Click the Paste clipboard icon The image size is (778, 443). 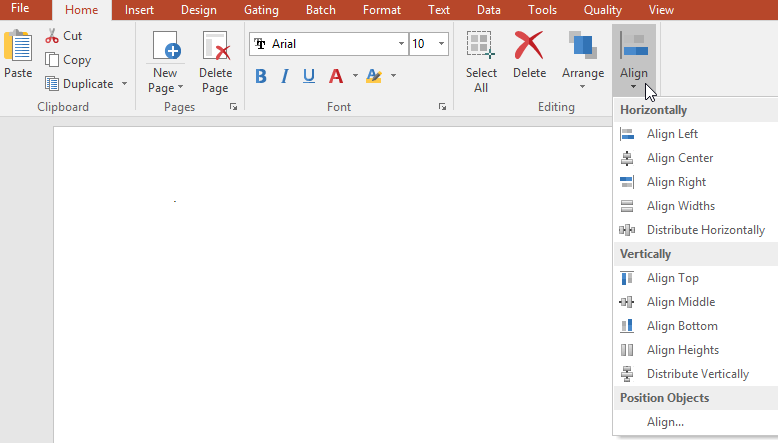[17, 48]
